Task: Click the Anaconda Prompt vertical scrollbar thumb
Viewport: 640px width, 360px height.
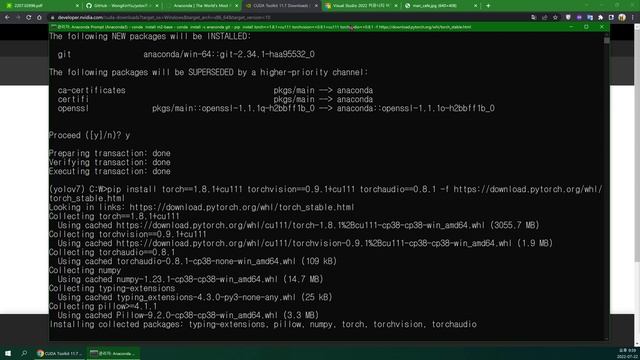Action: click(607, 41)
